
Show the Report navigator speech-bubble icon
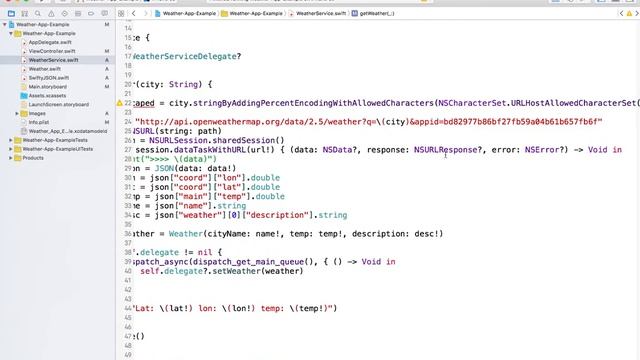[104, 13]
